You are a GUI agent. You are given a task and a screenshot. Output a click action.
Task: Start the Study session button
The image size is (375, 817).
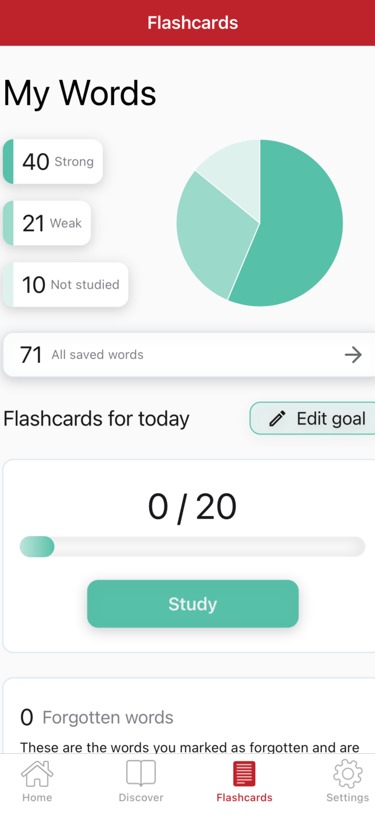(x=193, y=604)
